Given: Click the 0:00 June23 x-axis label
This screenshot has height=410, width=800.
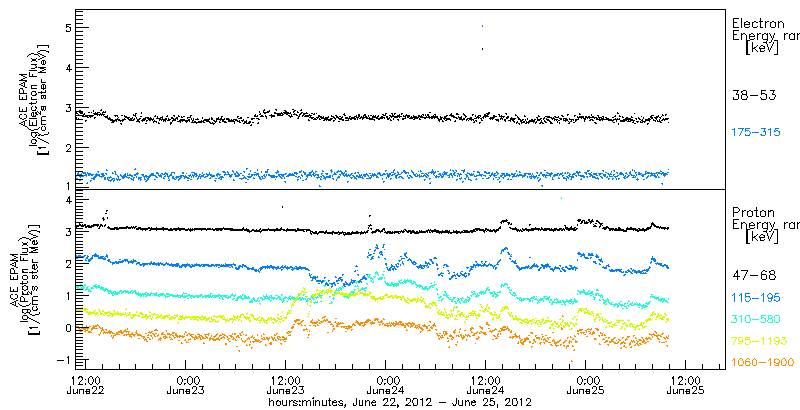Looking at the screenshot, I should coord(186,385).
